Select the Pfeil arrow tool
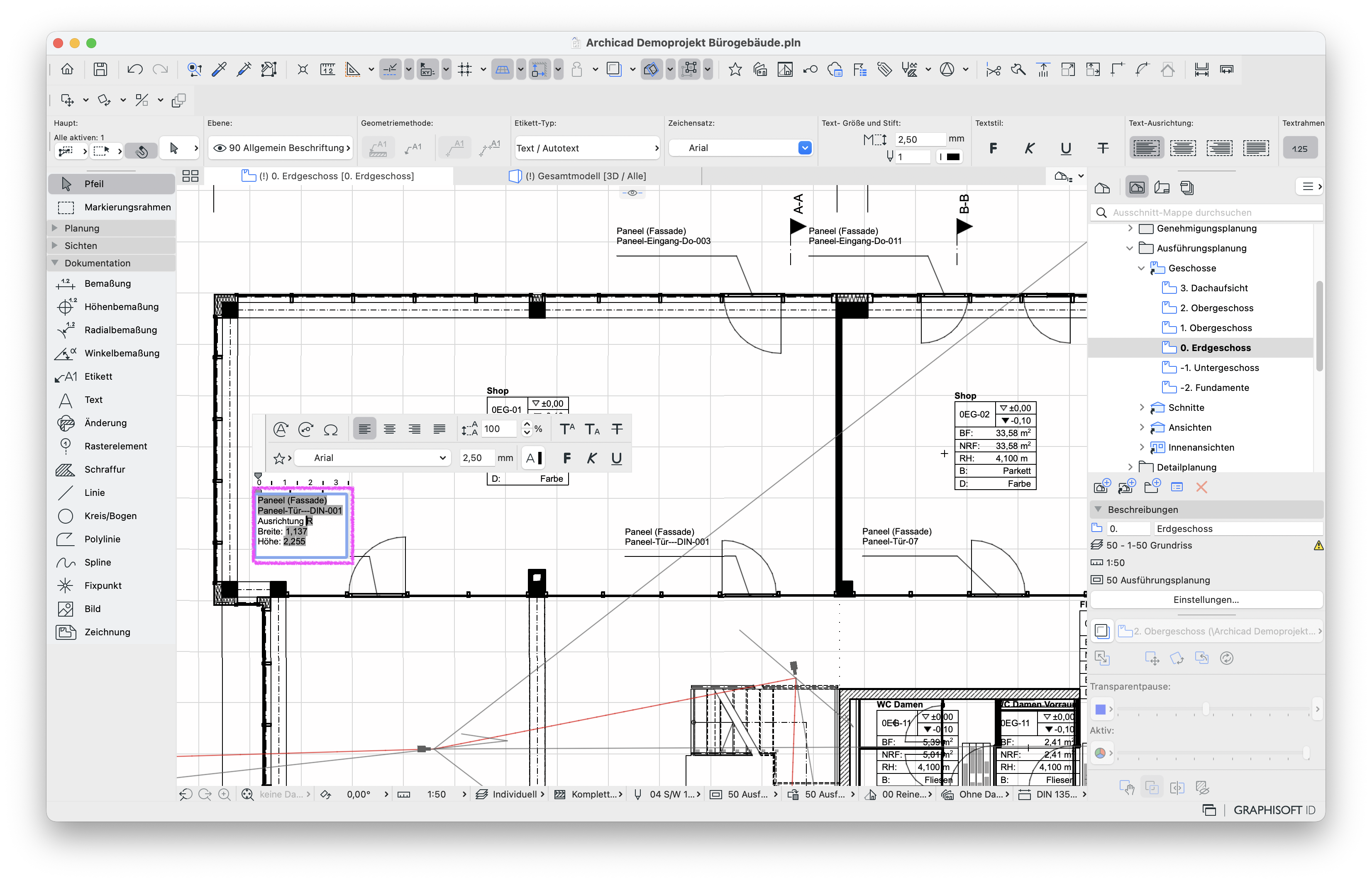 click(112, 183)
